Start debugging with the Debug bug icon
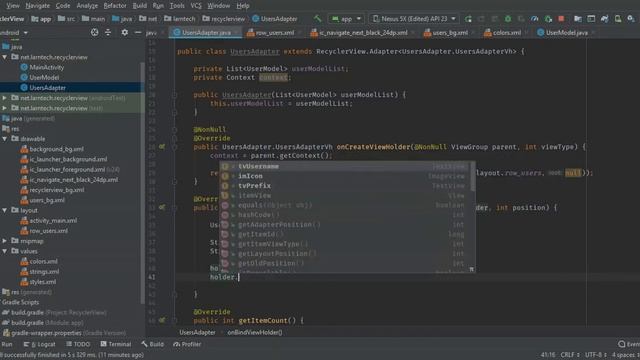 point(508,19)
